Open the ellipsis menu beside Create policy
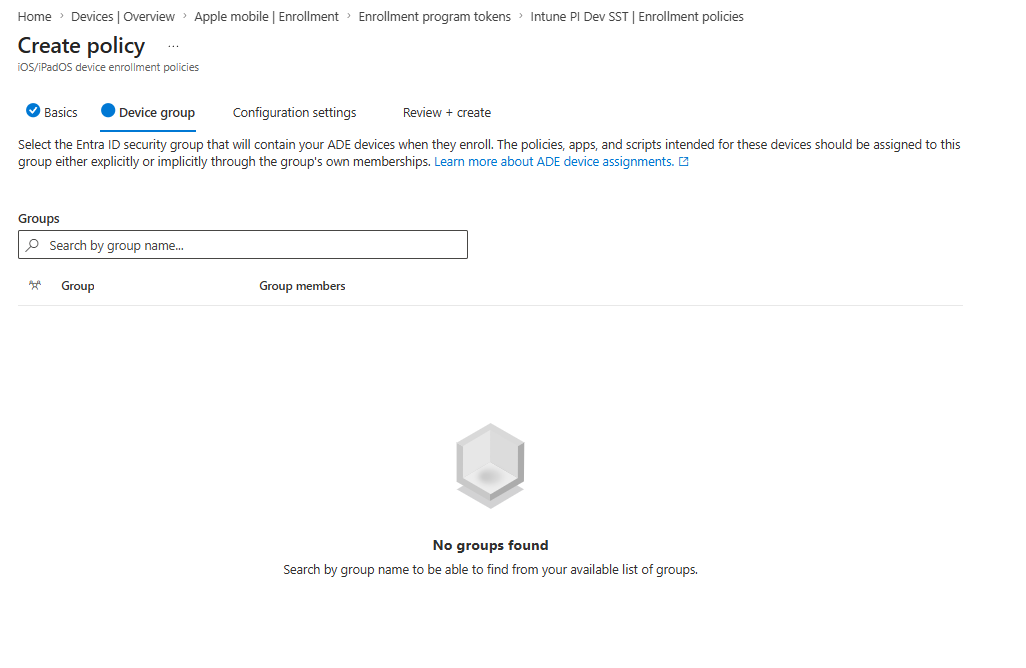The image size is (1026, 668). click(173, 46)
